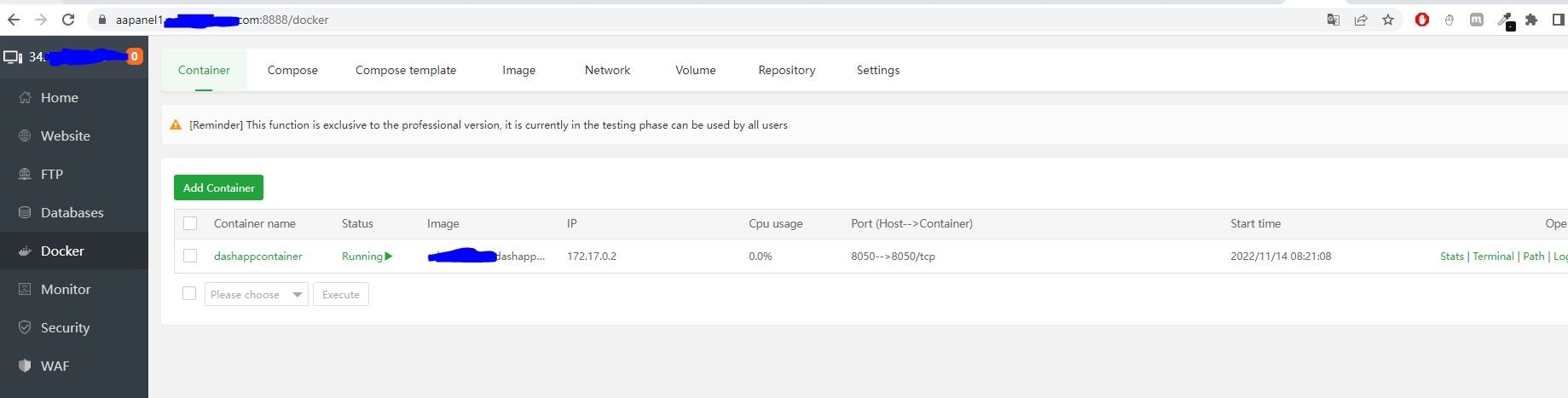The width and height of the screenshot is (1568, 398).
Task: View Stats for dashappcontainer
Action: [1451, 256]
